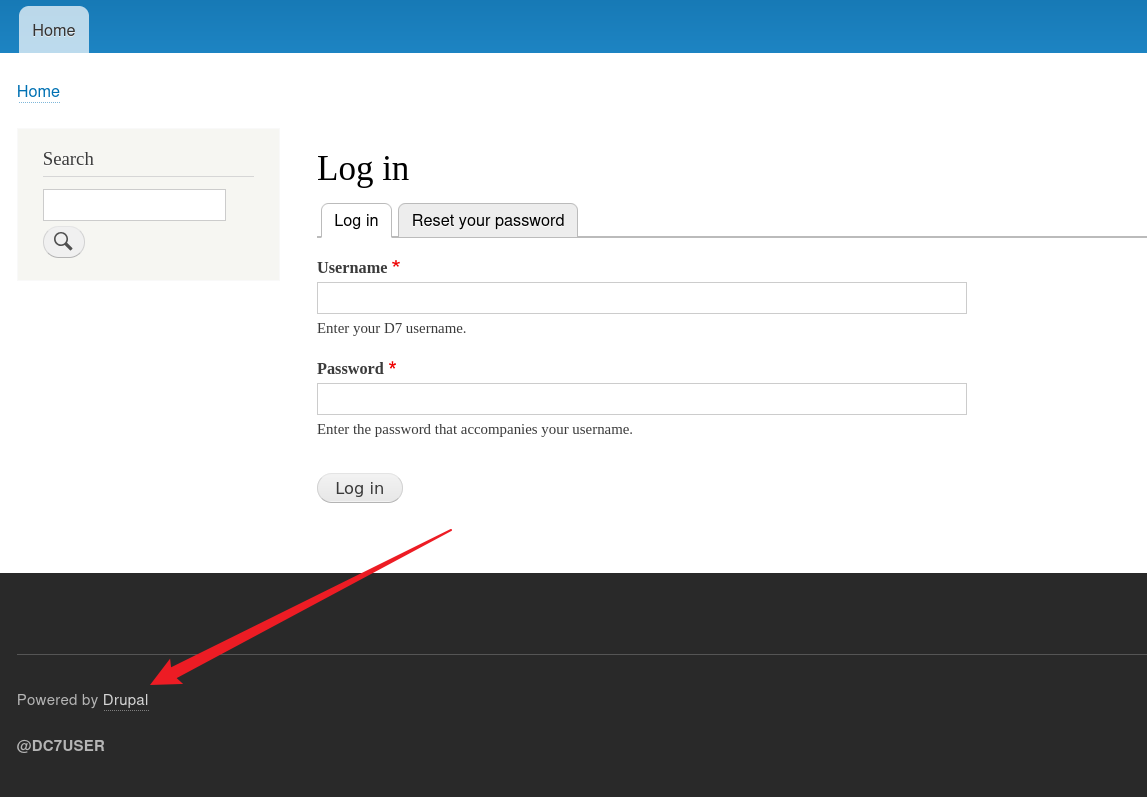Click into the Password input field
The image size is (1147, 797).
(641, 399)
